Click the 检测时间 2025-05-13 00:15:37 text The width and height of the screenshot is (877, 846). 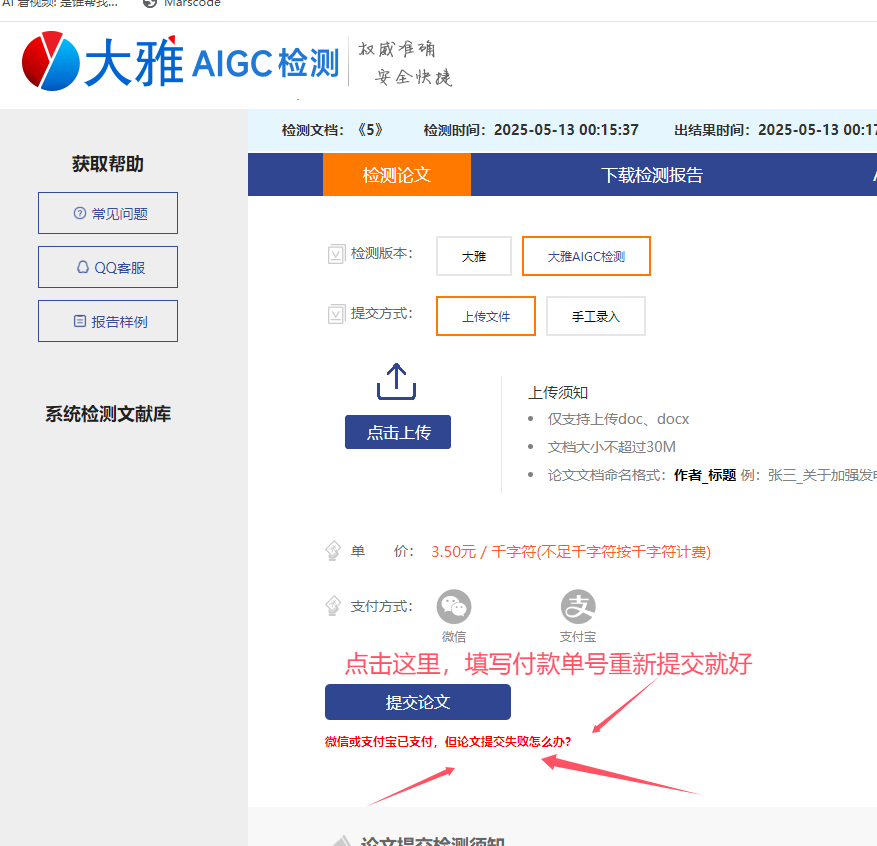click(531, 130)
